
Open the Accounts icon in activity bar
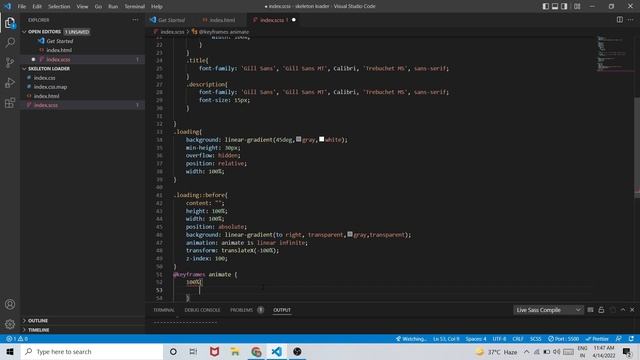10,304
